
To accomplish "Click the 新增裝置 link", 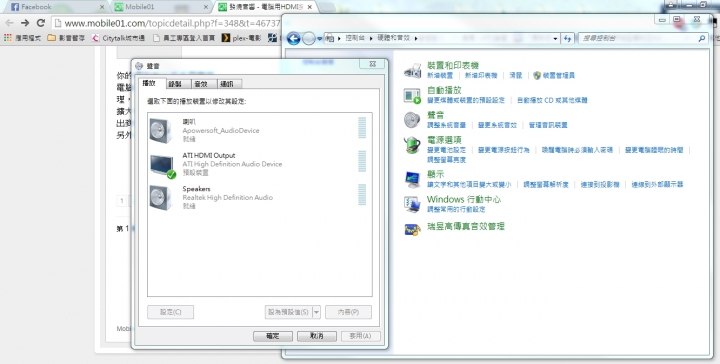I will (440, 75).
